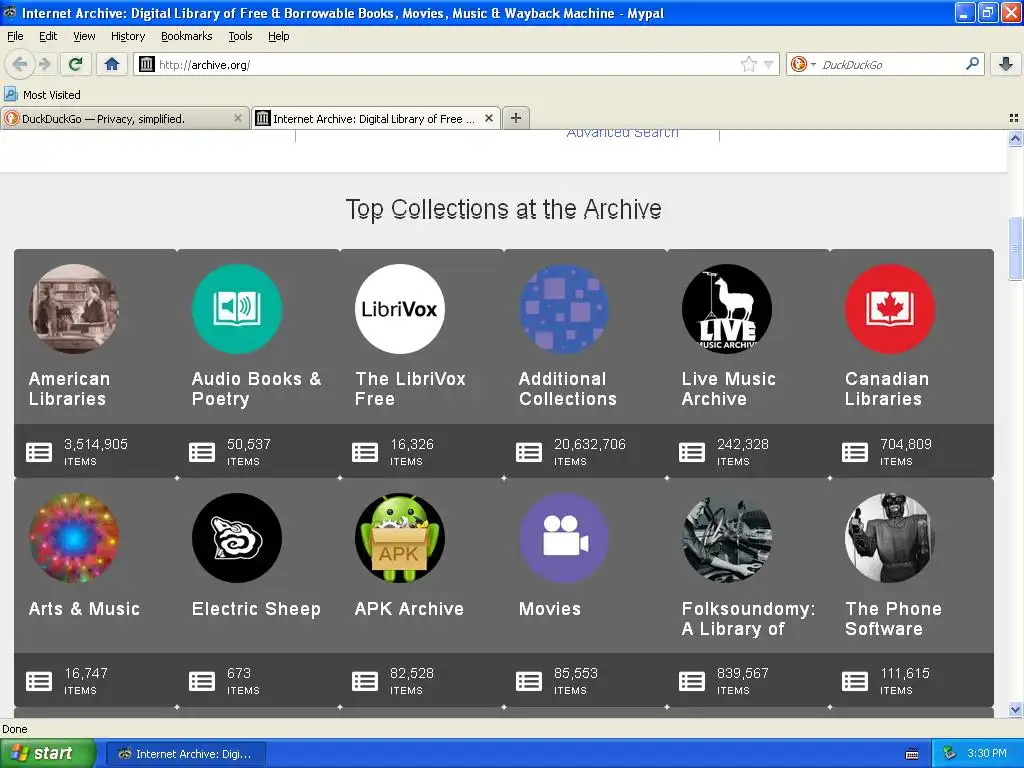The height and width of the screenshot is (768, 1024).
Task: Click list icon beside 20,632,706 items
Action: click(x=529, y=452)
